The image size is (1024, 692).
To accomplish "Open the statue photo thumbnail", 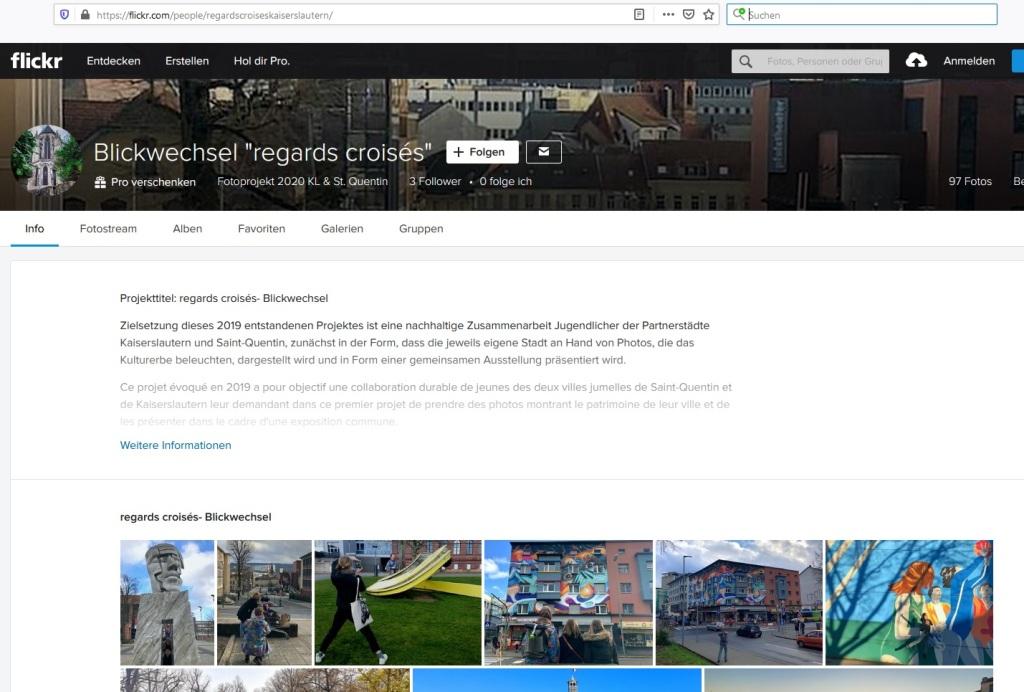I will coord(167,602).
